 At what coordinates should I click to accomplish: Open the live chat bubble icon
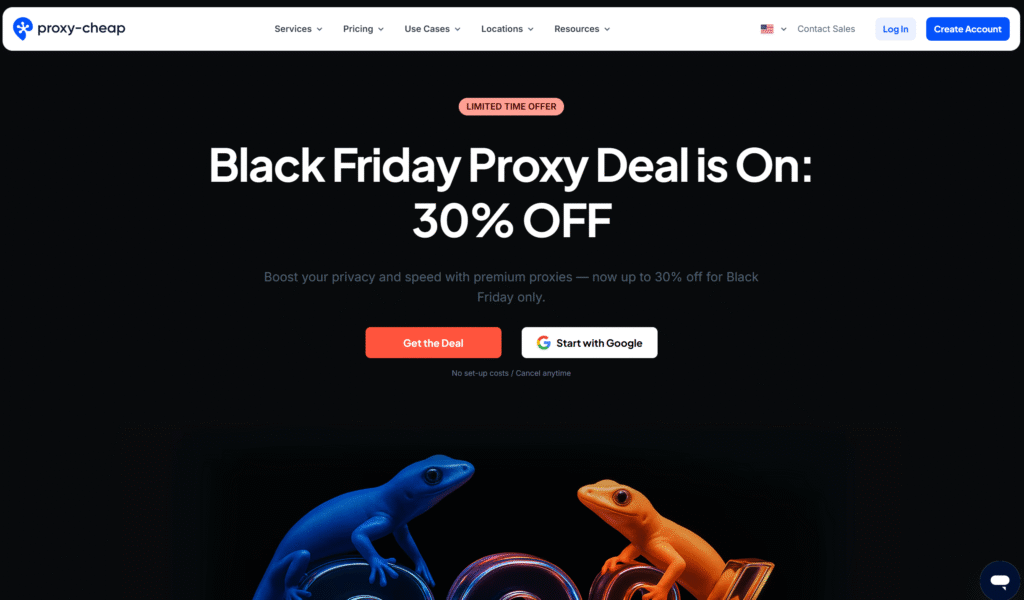tap(1000, 580)
